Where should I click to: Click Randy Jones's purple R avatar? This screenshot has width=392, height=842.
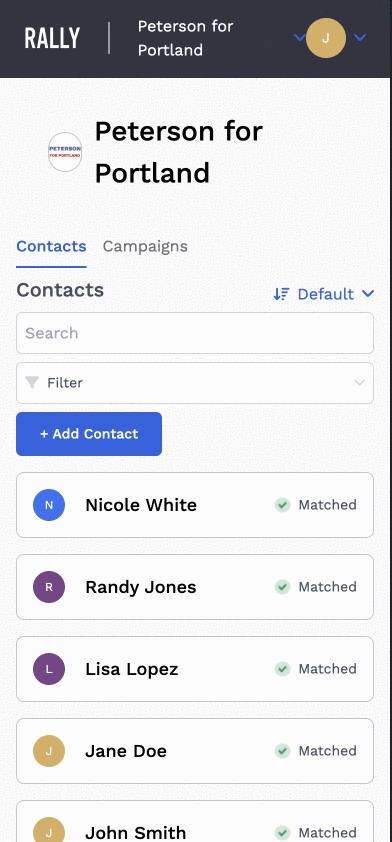click(49, 587)
